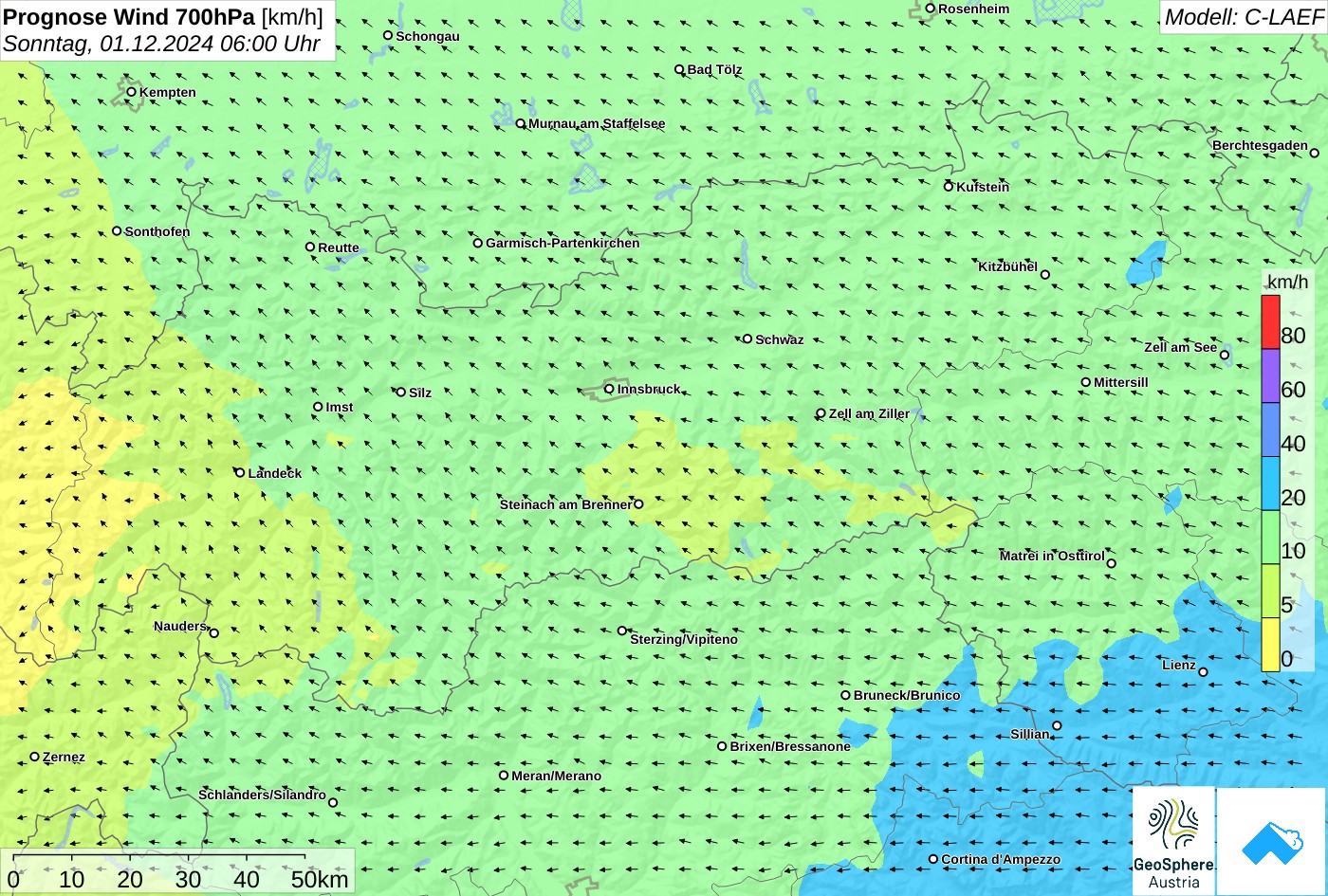Select the Sterzing/Vipiteno label
The width and height of the screenshot is (1328, 896).
684,639
